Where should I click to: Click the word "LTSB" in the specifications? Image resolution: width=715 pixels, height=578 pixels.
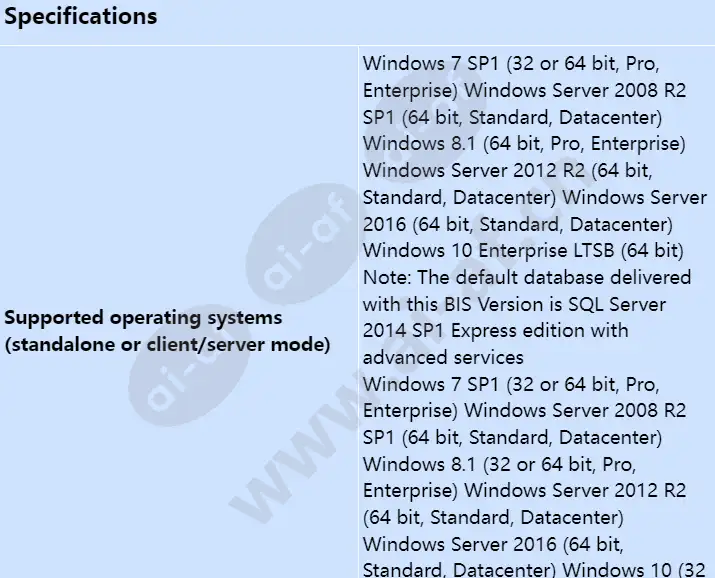coord(592,250)
